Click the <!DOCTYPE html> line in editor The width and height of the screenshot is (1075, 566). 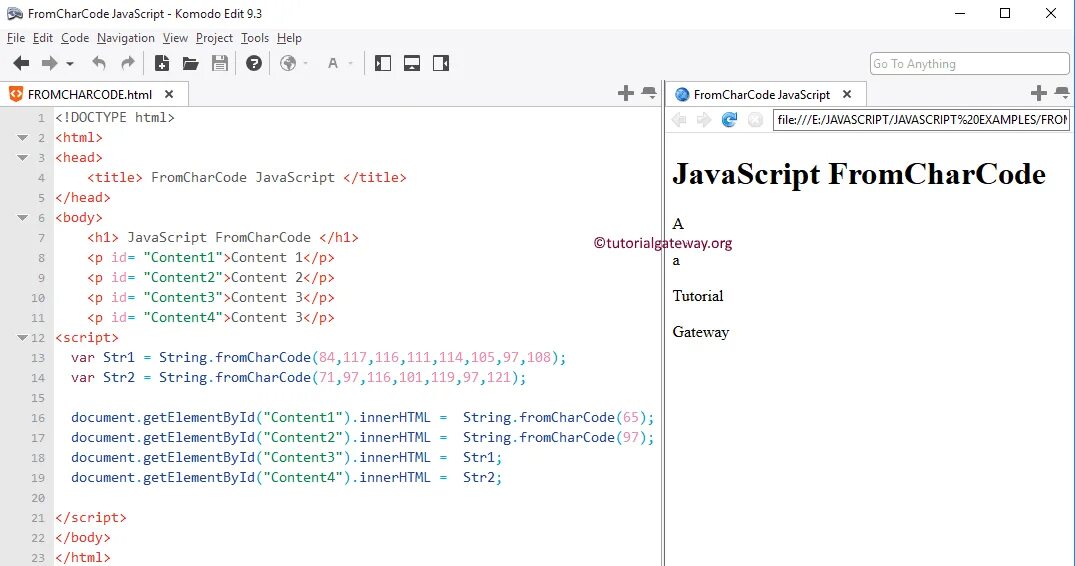tap(115, 118)
